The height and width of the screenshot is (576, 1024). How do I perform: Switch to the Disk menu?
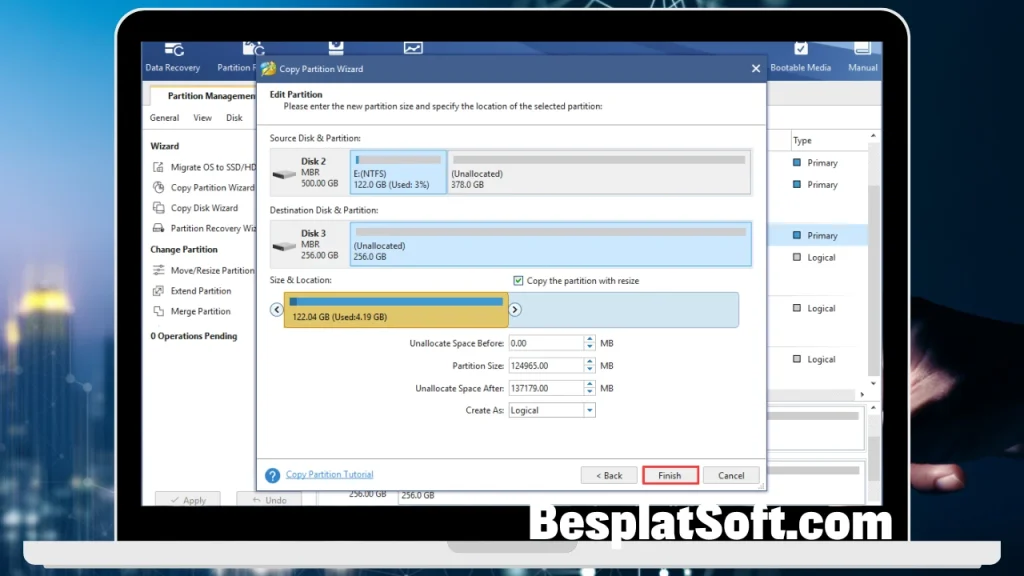pyautogui.click(x=234, y=117)
